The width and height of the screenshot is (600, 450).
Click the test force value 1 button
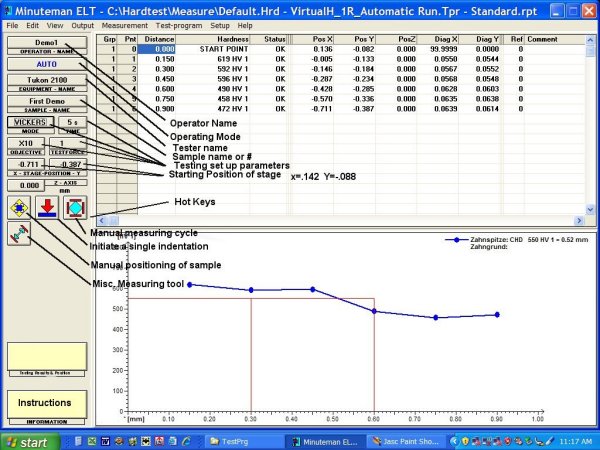[68, 143]
